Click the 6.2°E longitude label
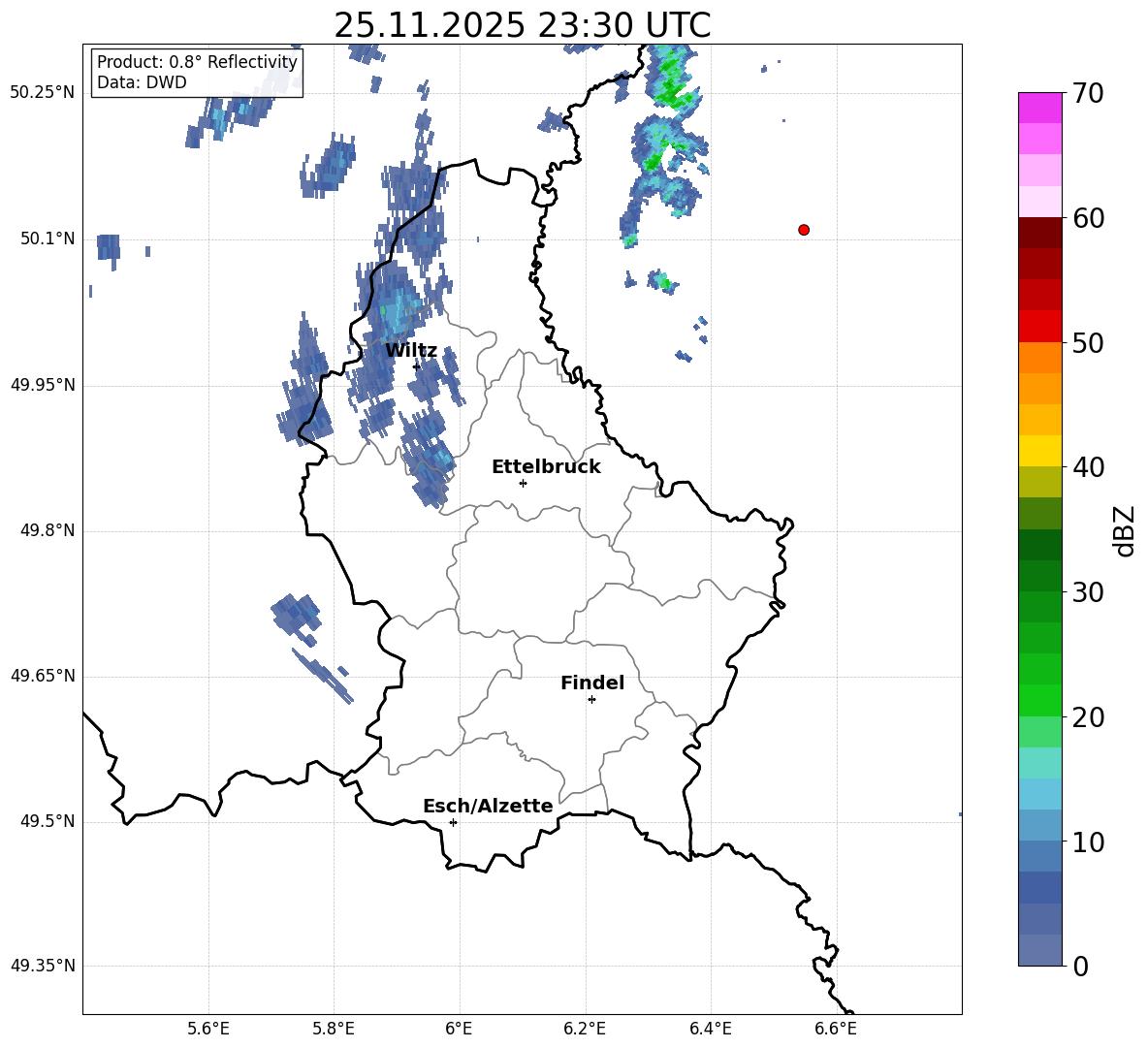 585,1029
